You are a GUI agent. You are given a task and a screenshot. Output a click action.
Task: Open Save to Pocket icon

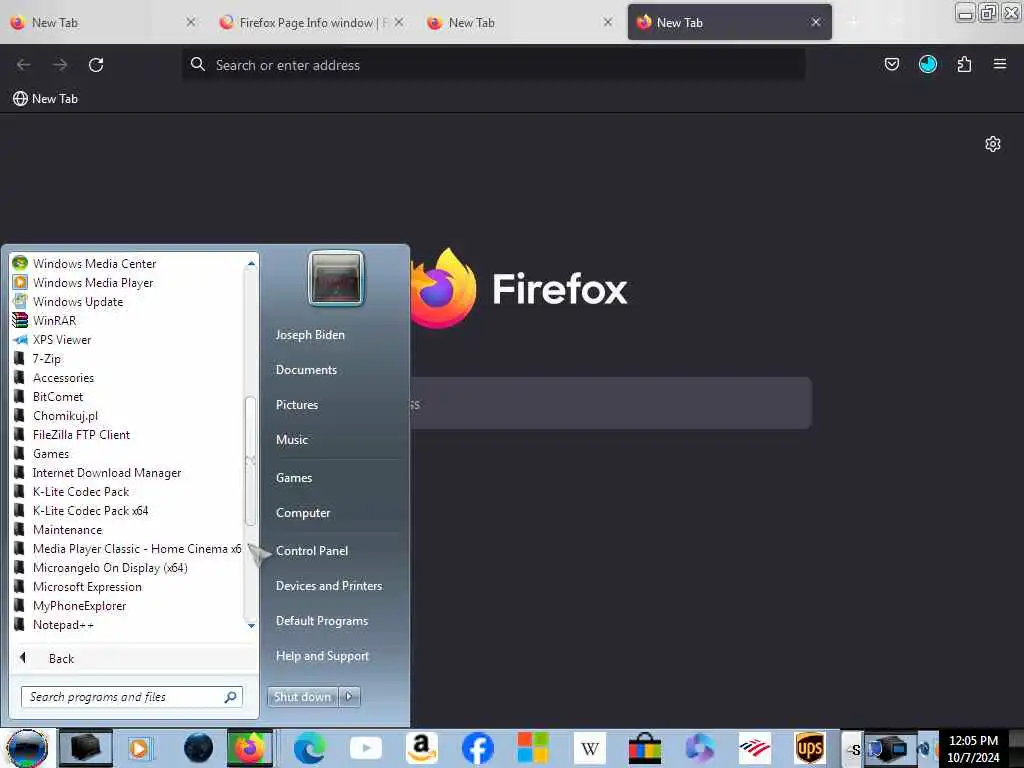pyautogui.click(x=891, y=64)
